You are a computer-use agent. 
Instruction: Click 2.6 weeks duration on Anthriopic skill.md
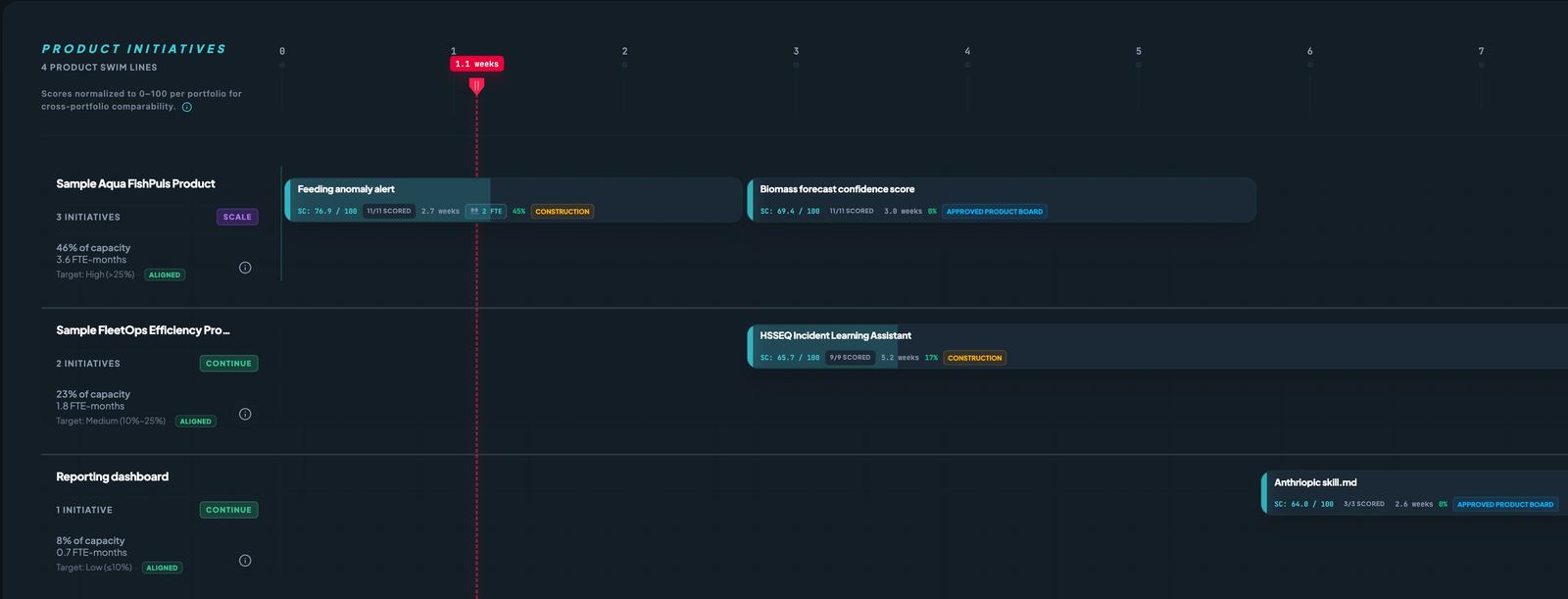point(1414,505)
